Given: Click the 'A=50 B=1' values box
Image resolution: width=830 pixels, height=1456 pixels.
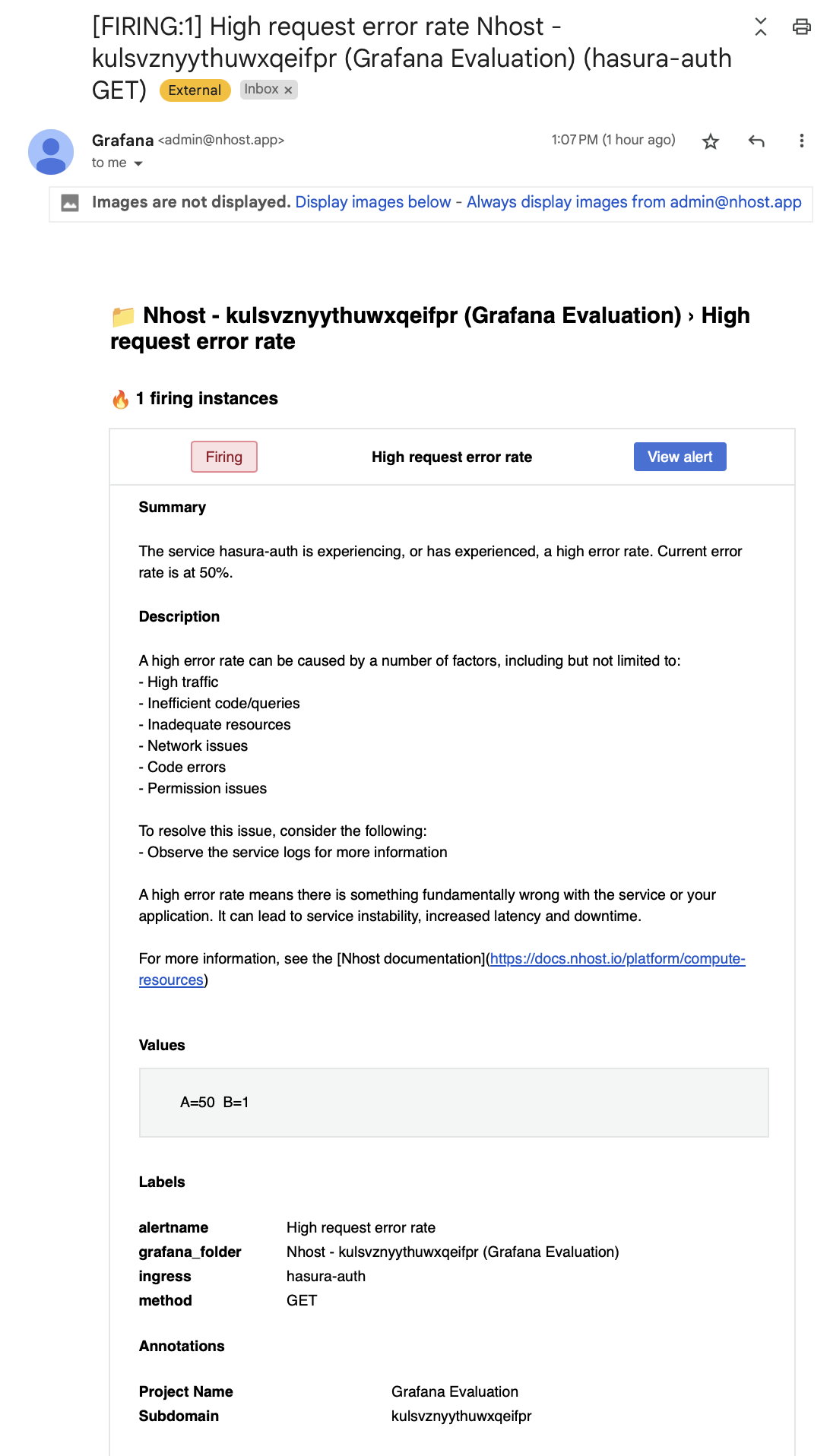Looking at the screenshot, I should pyautogui.click(x=454, y=1103).
